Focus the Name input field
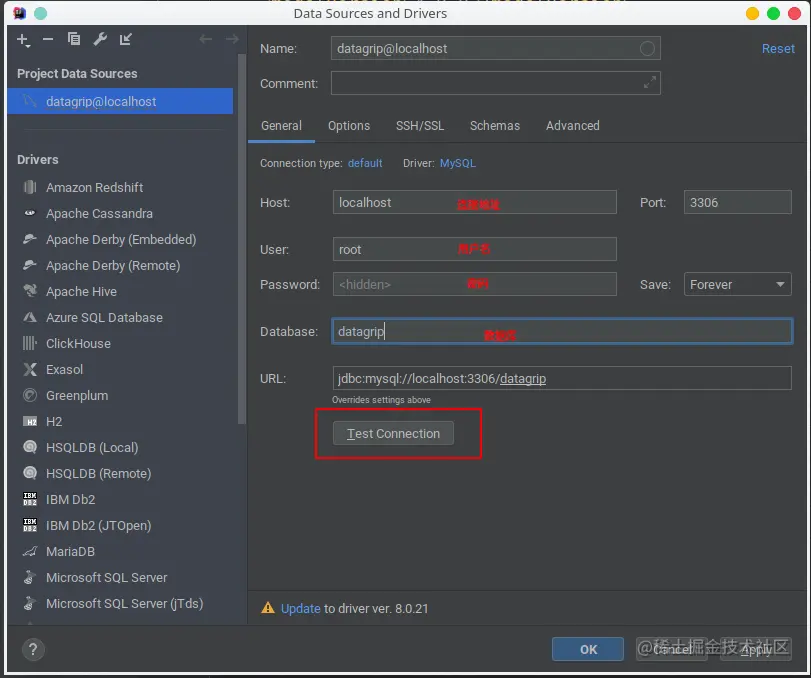 pyautogui.click(x=495, y=49)
